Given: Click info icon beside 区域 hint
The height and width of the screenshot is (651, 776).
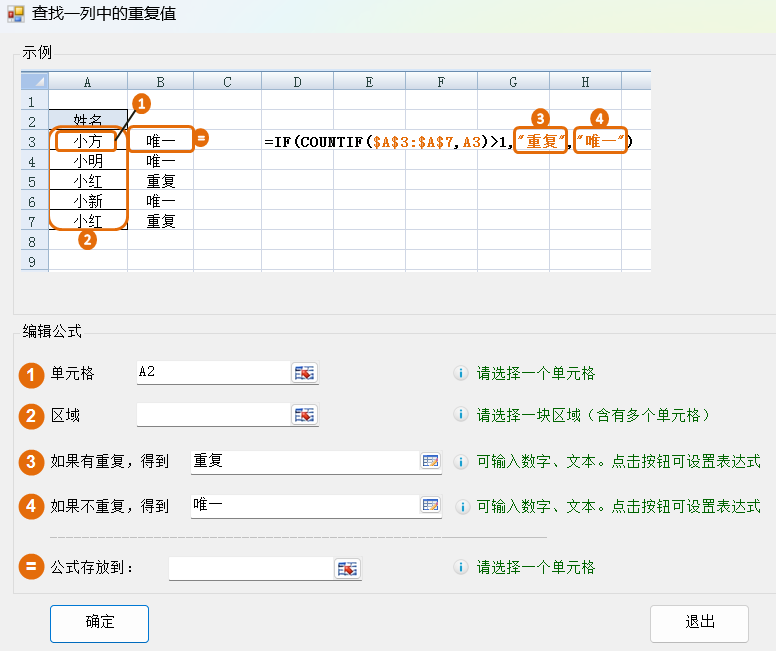Looking at the screenshot, I should click(x=461, y=414).
